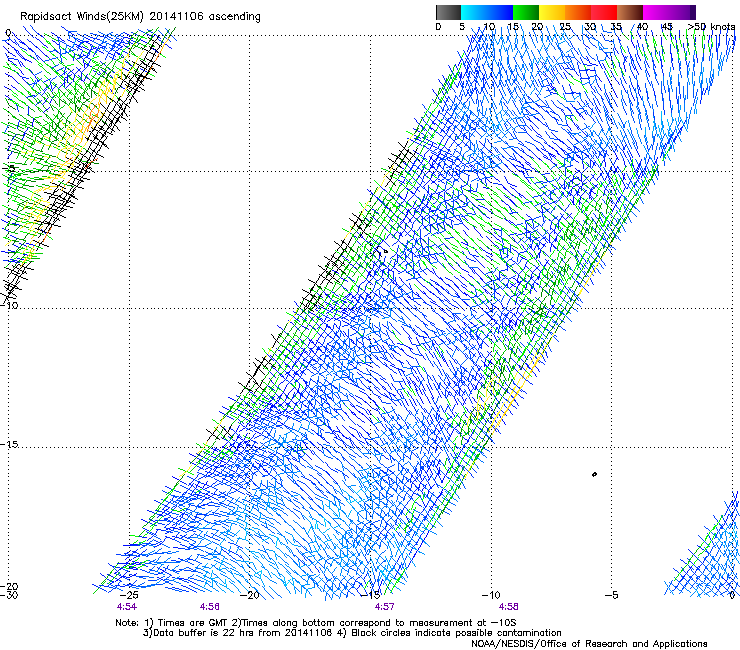The width and height of the screenshot is (740, 650).
Task: Click the blue 5–15 knot gradient segment
Action: coord(487,12)
